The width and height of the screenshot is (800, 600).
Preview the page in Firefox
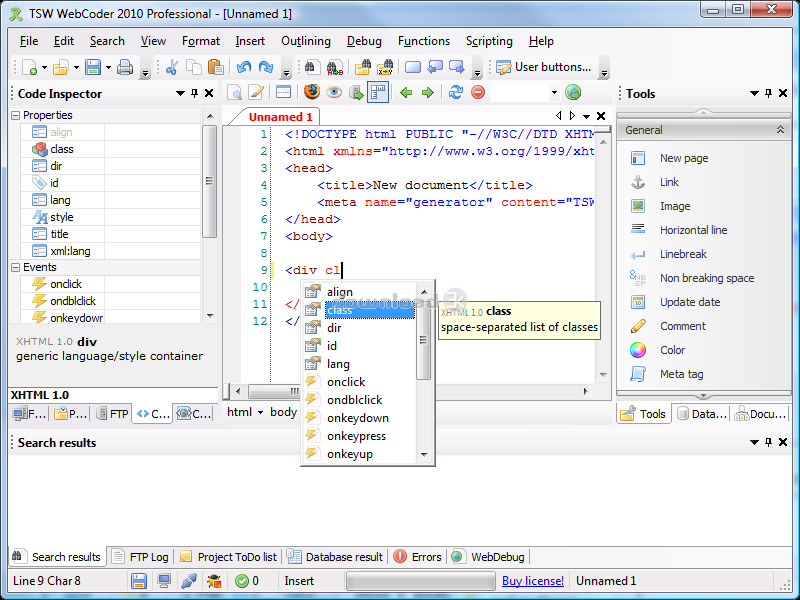(x=312, y=92)
